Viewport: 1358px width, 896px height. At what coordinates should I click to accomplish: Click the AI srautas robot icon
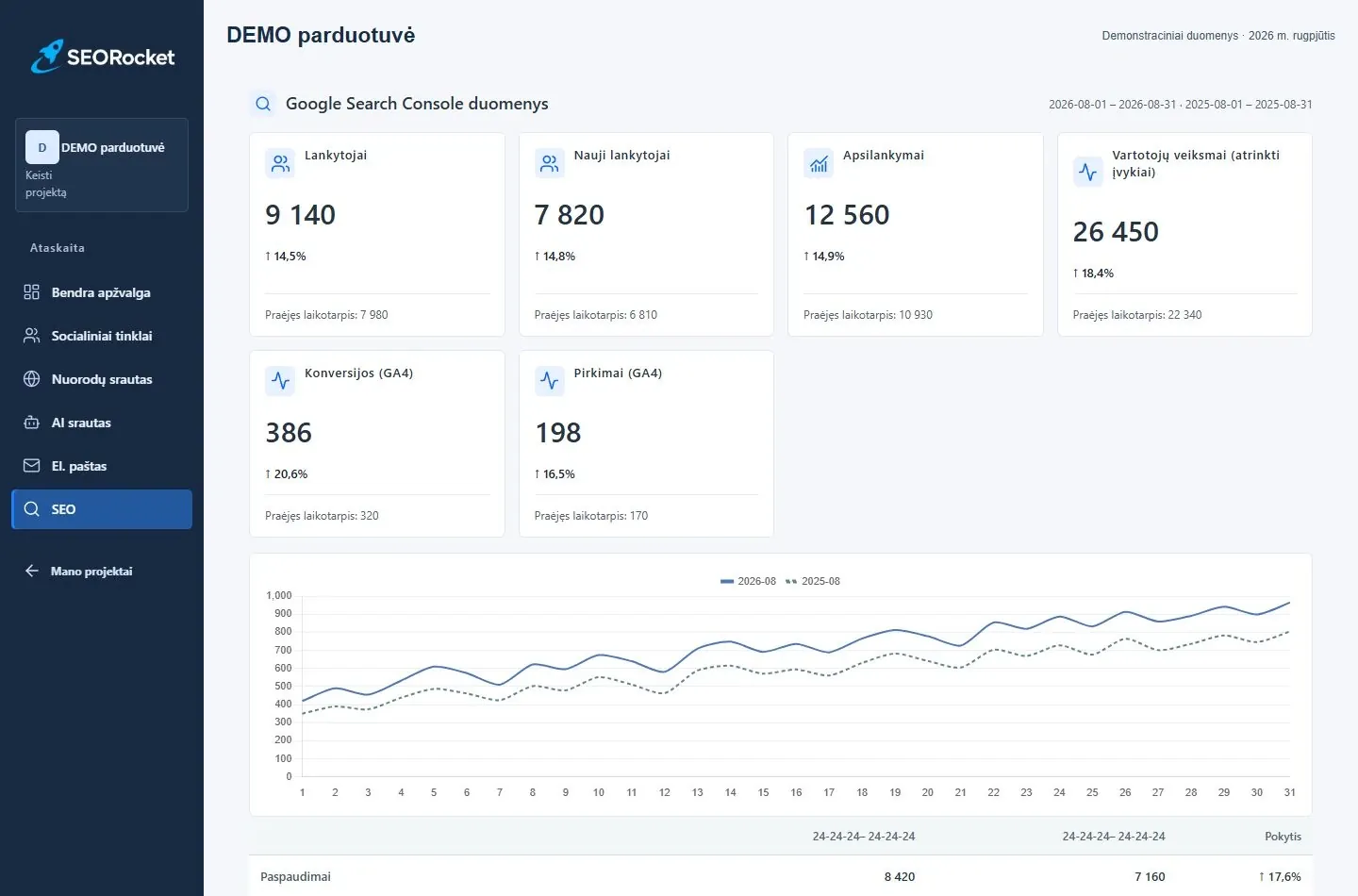pos(31,423)
